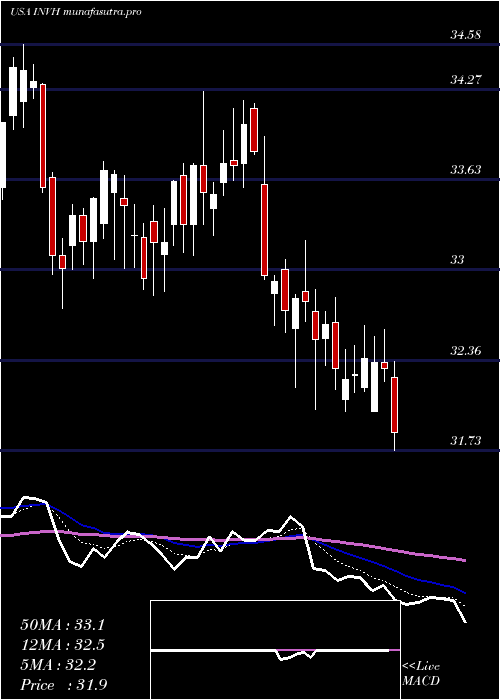Click the last red candlestick near 31.73
Viewport: 500px width, 700px height.
coord(395,405)
